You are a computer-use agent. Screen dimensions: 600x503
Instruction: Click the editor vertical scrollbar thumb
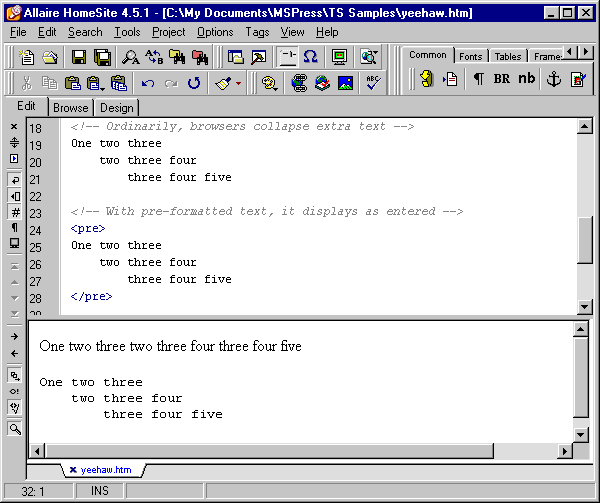point(586,241)
